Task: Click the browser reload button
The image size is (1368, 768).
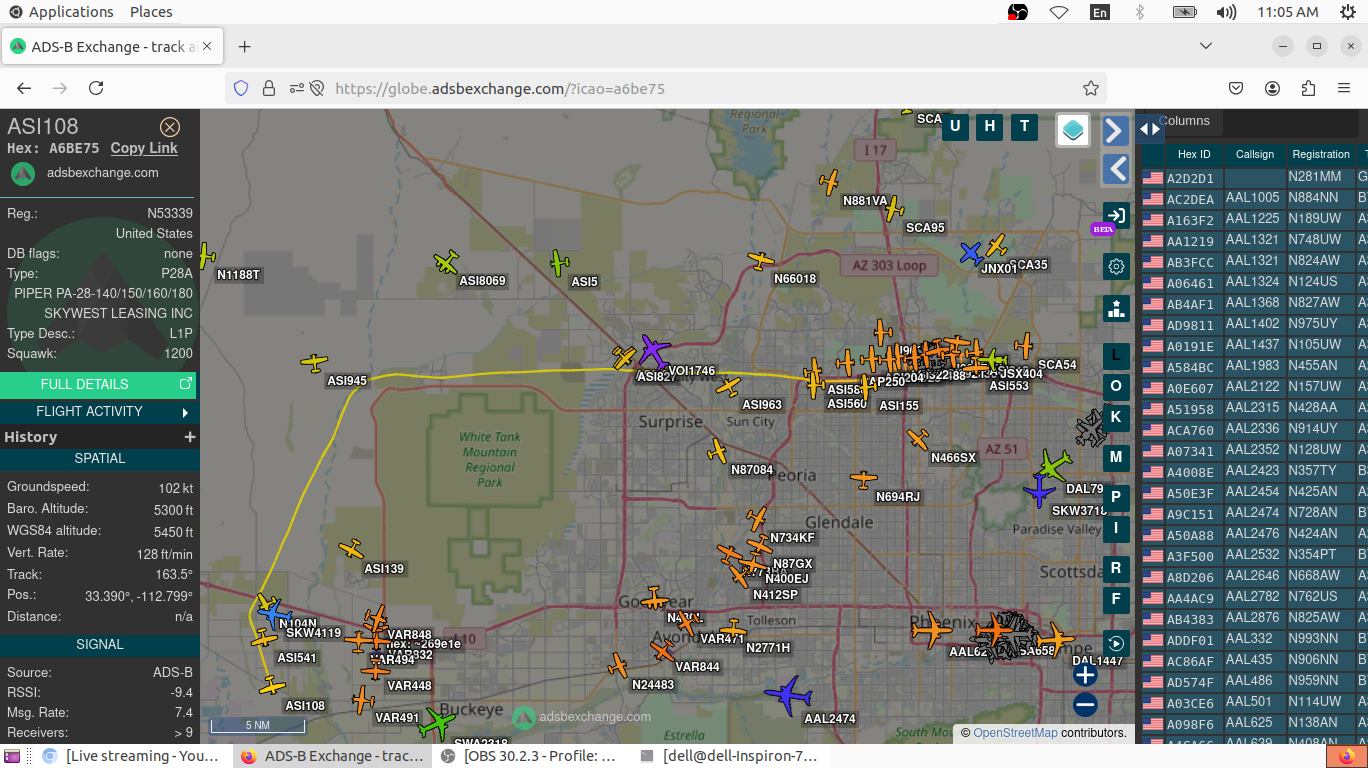Action: 96,88
